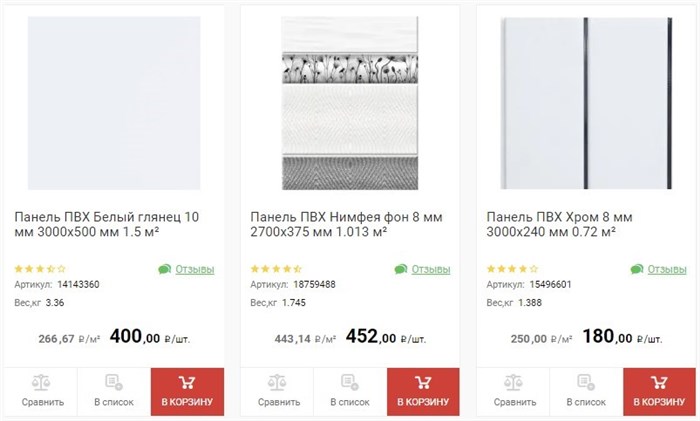Open the Нимфея фон product image
Viewport: 700px width, 421px height.
point(350,103)
